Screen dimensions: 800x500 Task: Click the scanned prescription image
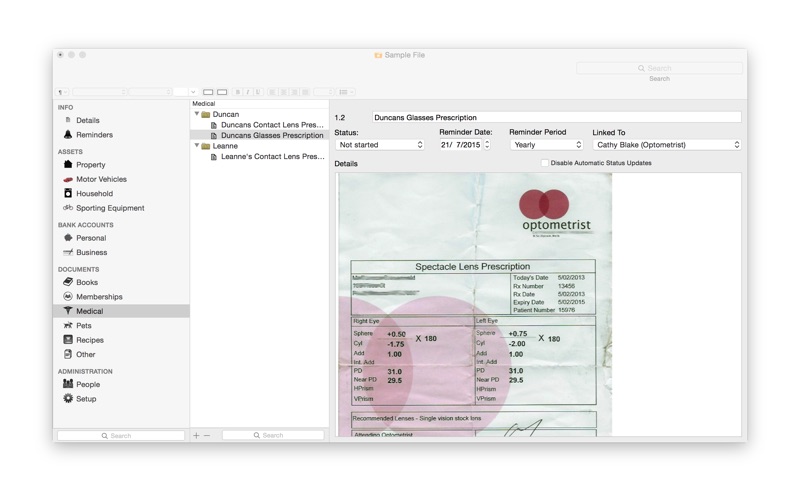pyautogui.click(x=475, y=305)
